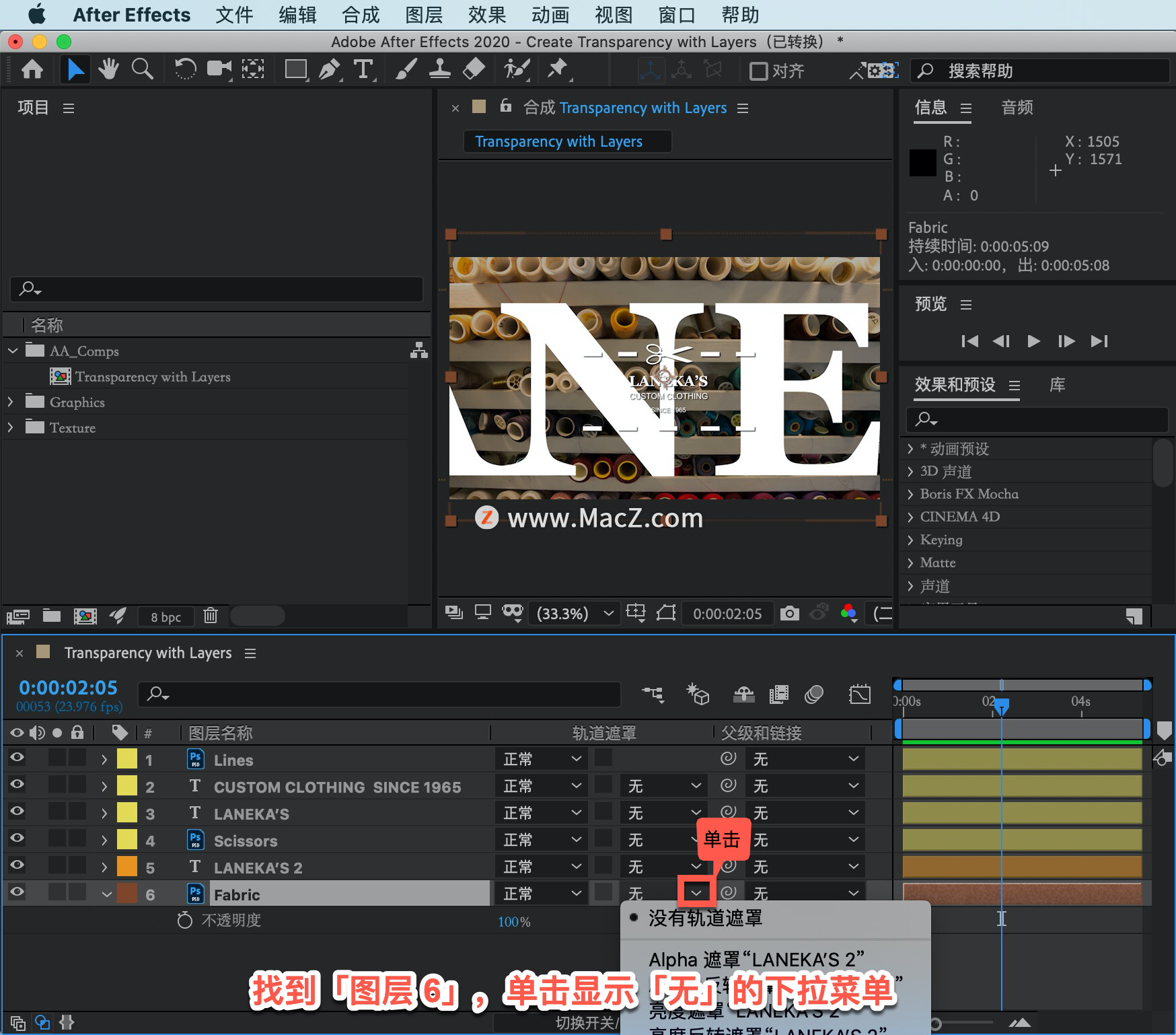The height and width of the screenshot is (1035, 1176).
Task: Play the preview
Action: [1034, 341]
